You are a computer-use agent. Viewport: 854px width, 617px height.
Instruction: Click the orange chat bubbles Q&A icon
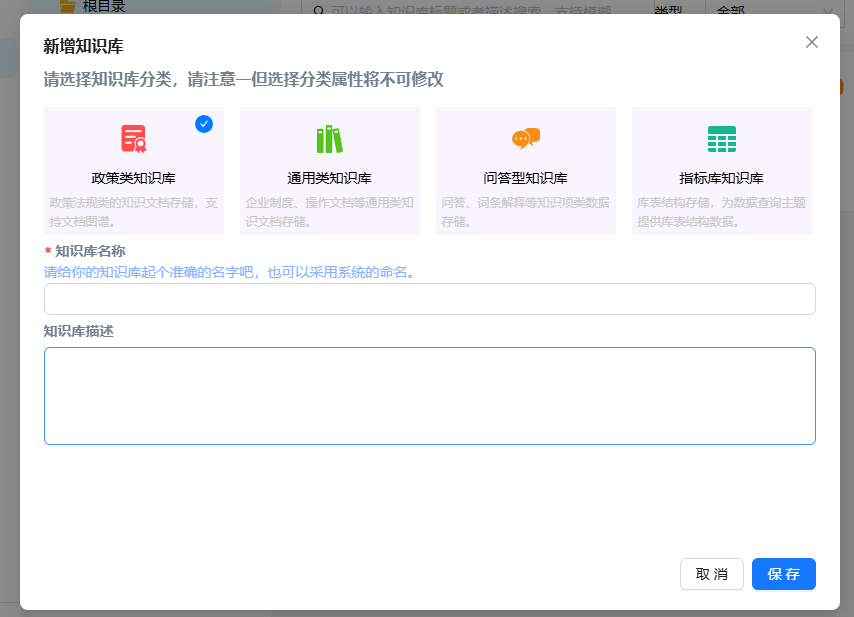525,139
